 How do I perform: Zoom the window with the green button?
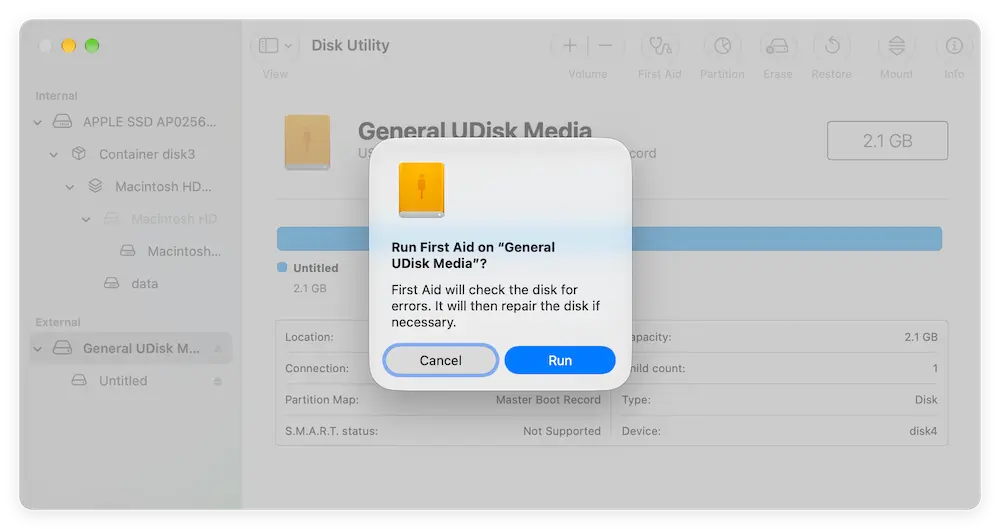pyautogui.click(x=92, y=45)
